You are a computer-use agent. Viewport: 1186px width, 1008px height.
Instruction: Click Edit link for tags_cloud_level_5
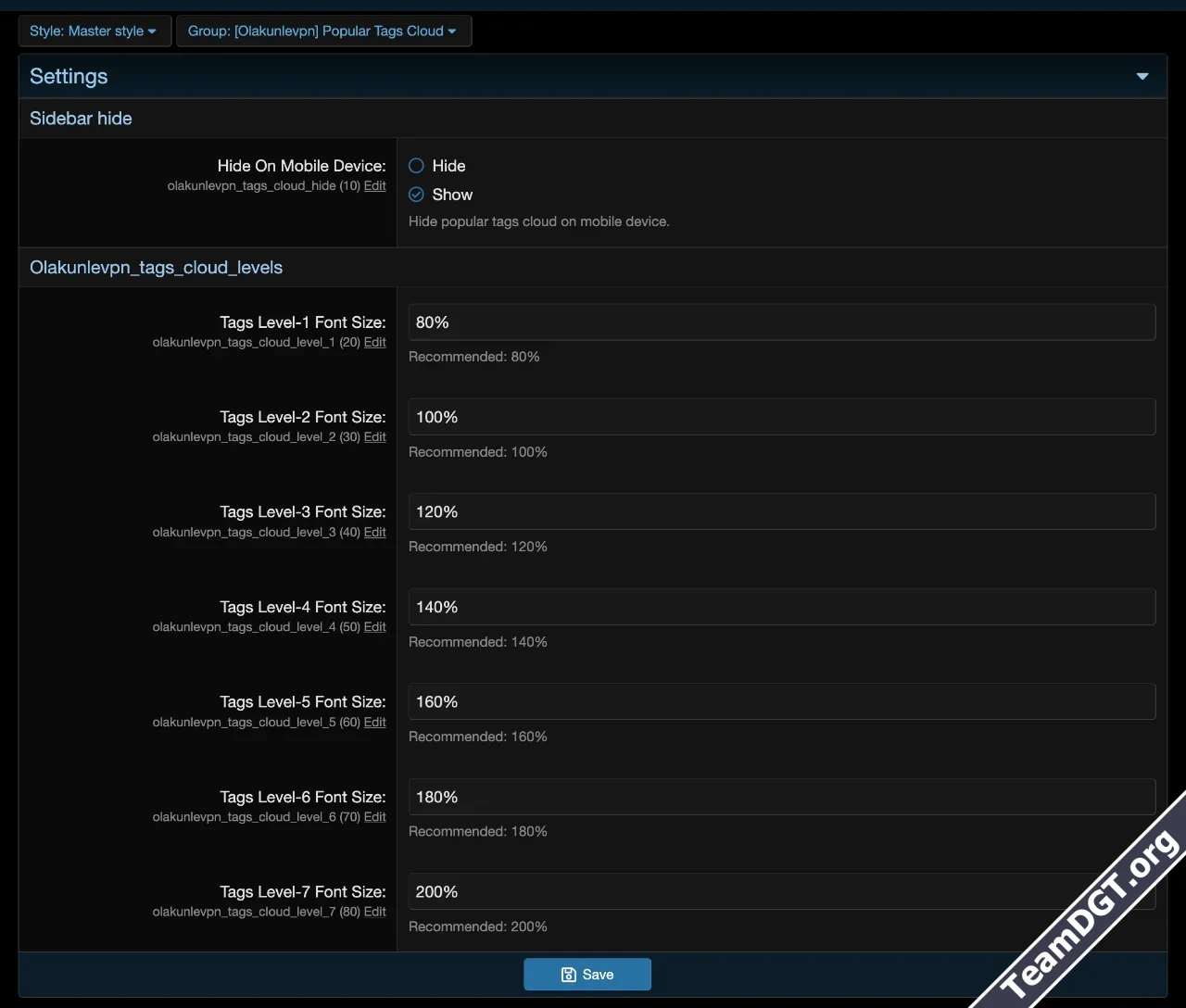point(374,722)
